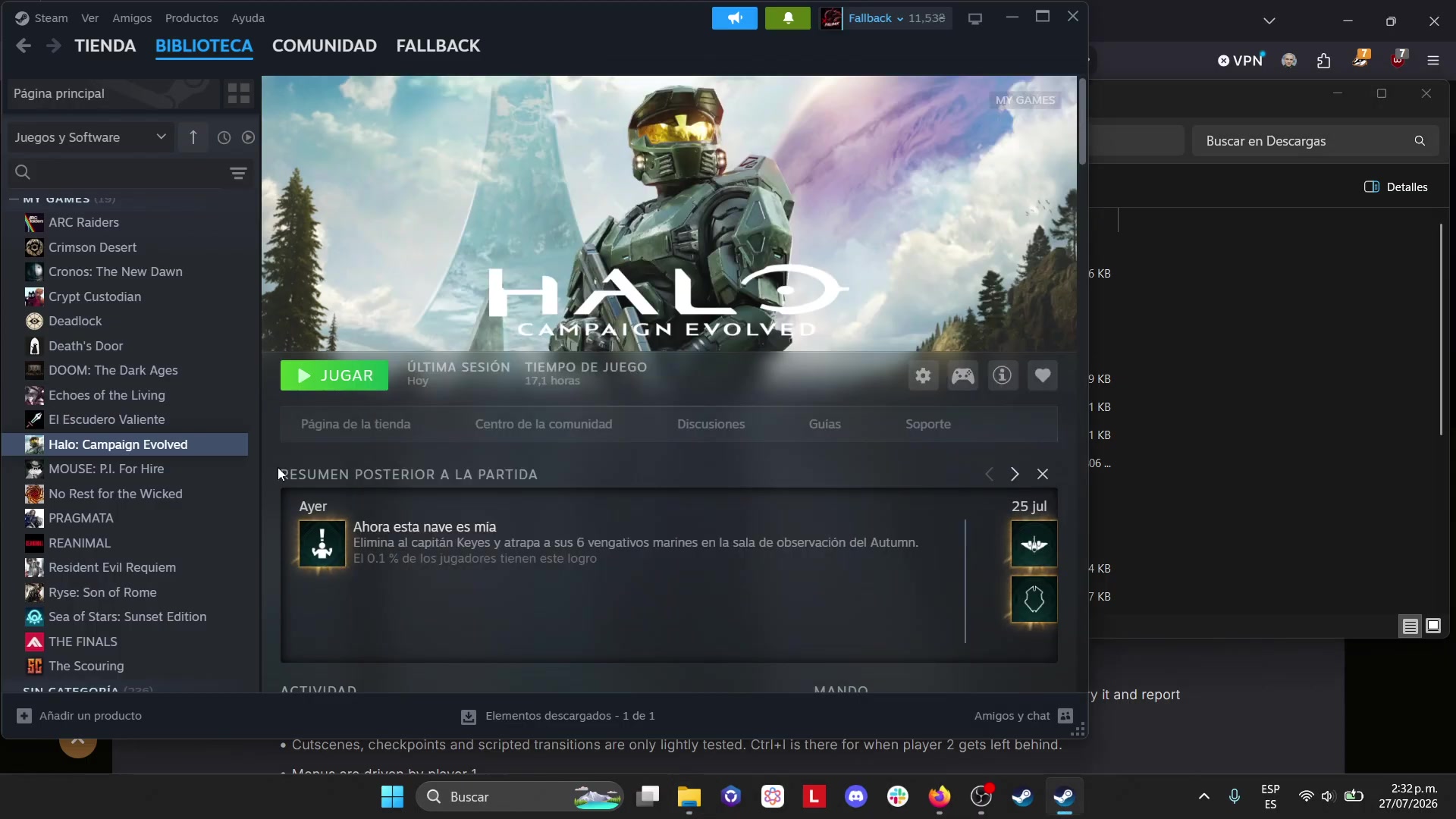Open the Windows Start button

[392, 796]
